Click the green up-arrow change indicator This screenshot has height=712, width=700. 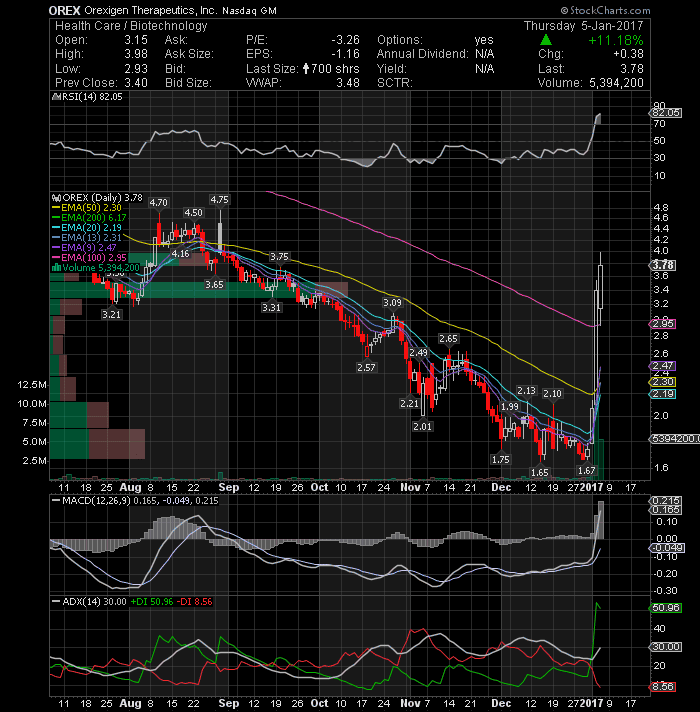coord(546,40)
